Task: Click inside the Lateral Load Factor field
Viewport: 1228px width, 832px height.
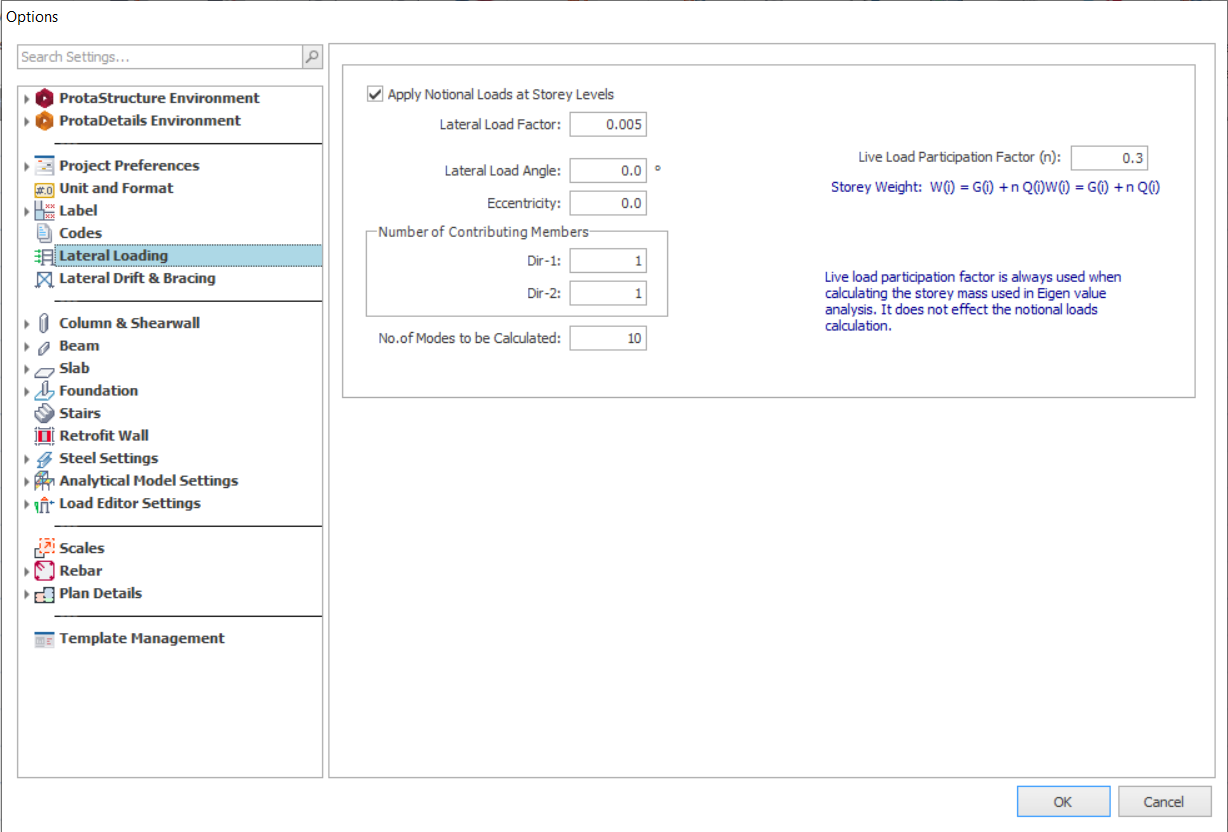Action: [x=607, y=124]
